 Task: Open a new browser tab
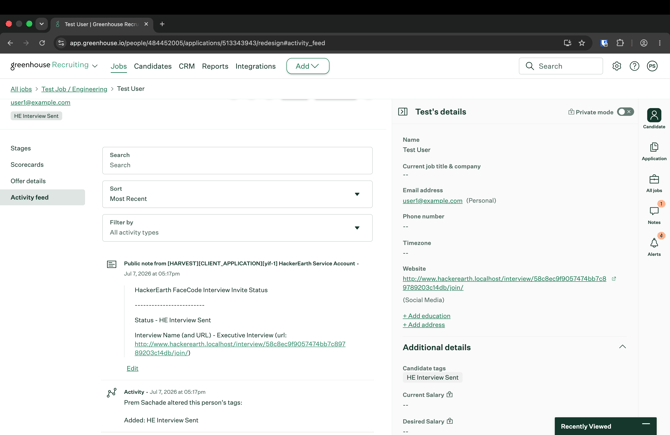point(162,24)
